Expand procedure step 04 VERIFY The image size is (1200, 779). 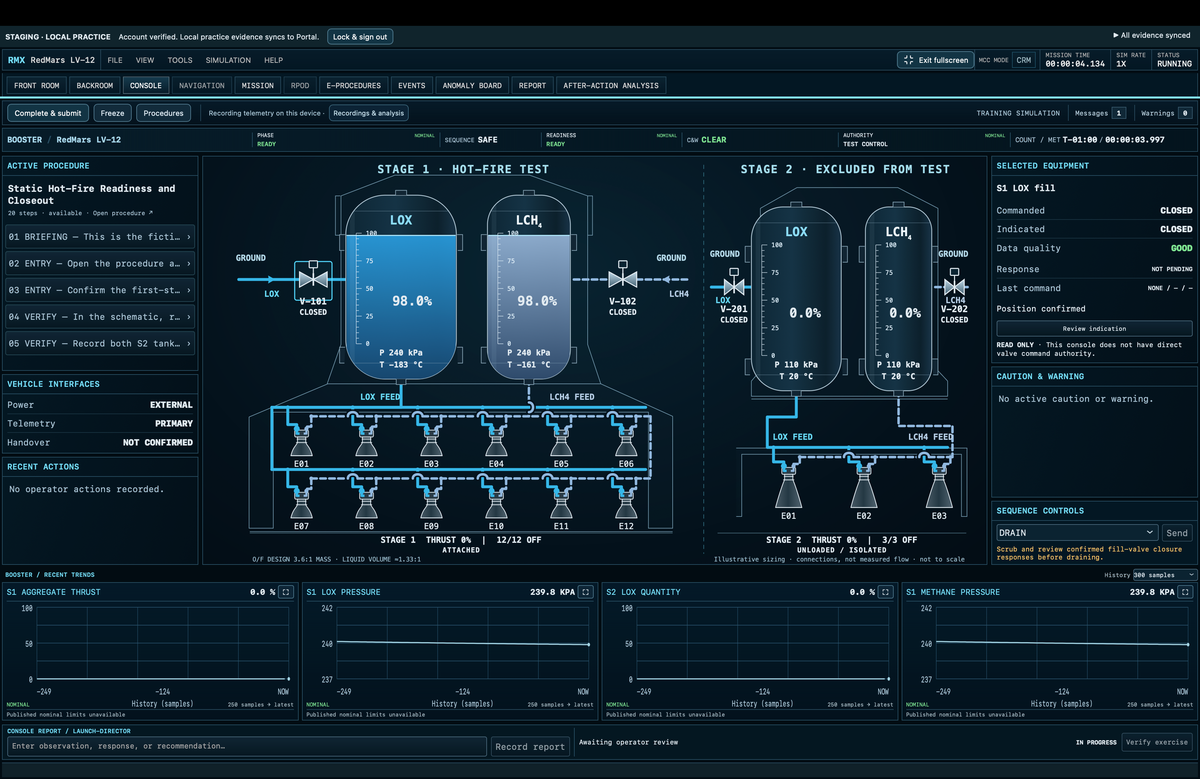click(100, 317)
